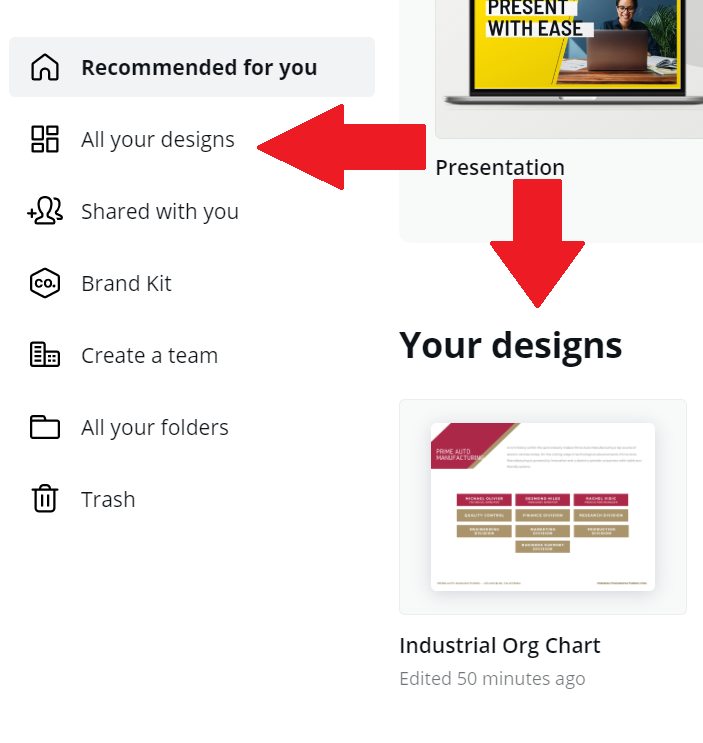The width and height of the screenshot is (703, 743).
Task: Click the people icon for Shared with you
Action: (x=45, y=211)
